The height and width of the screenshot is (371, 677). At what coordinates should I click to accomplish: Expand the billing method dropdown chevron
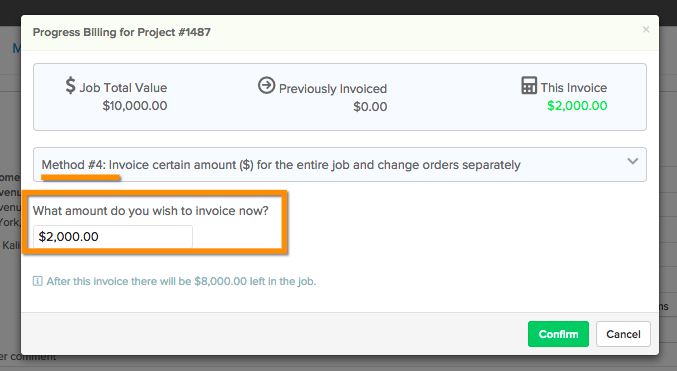633,161
